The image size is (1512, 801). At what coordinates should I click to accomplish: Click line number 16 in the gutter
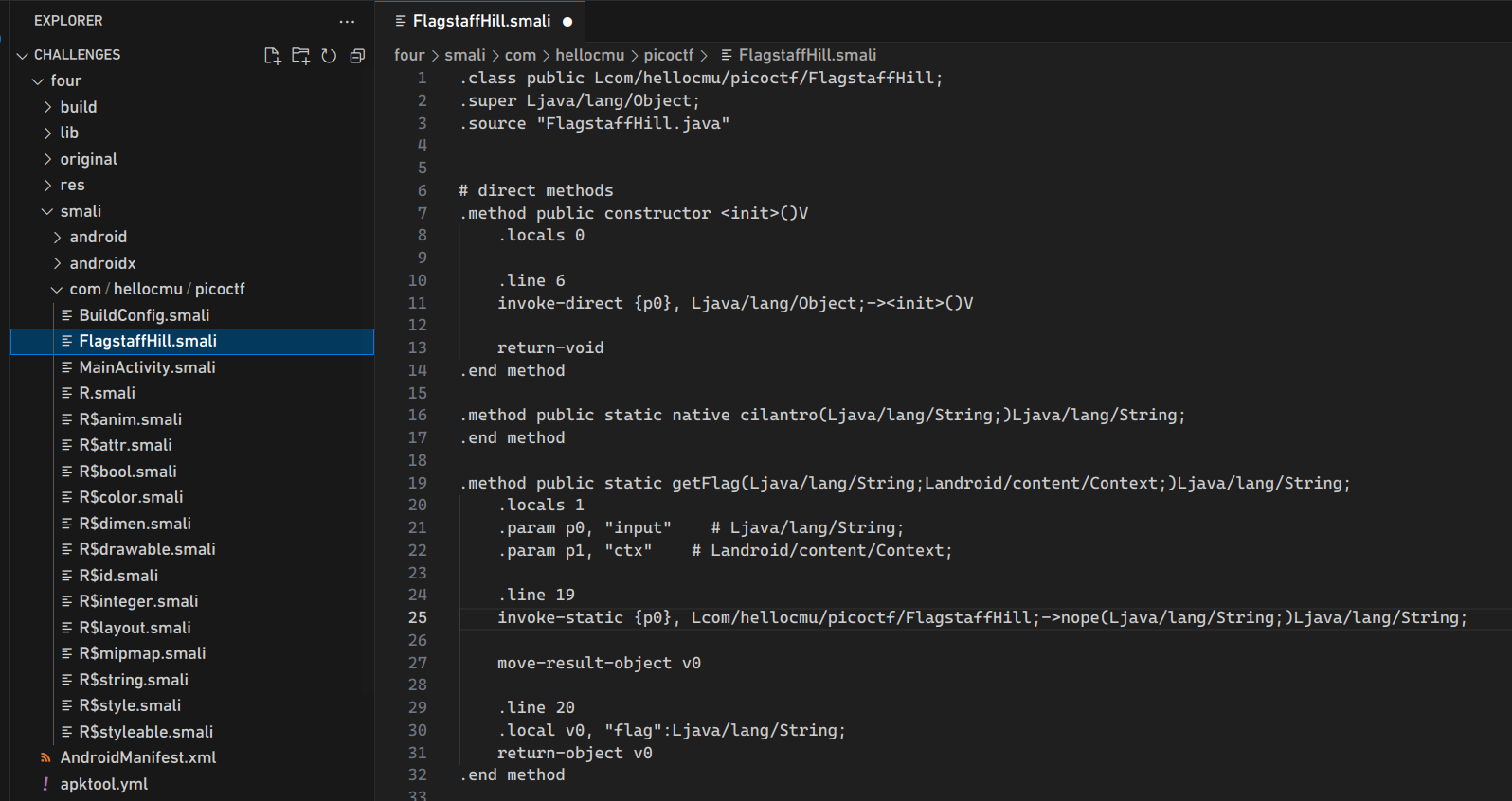point(418,416)
